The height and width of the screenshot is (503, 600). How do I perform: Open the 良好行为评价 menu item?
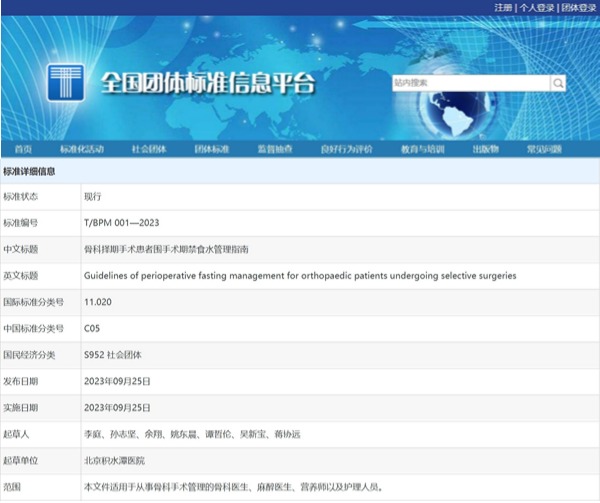346,149
